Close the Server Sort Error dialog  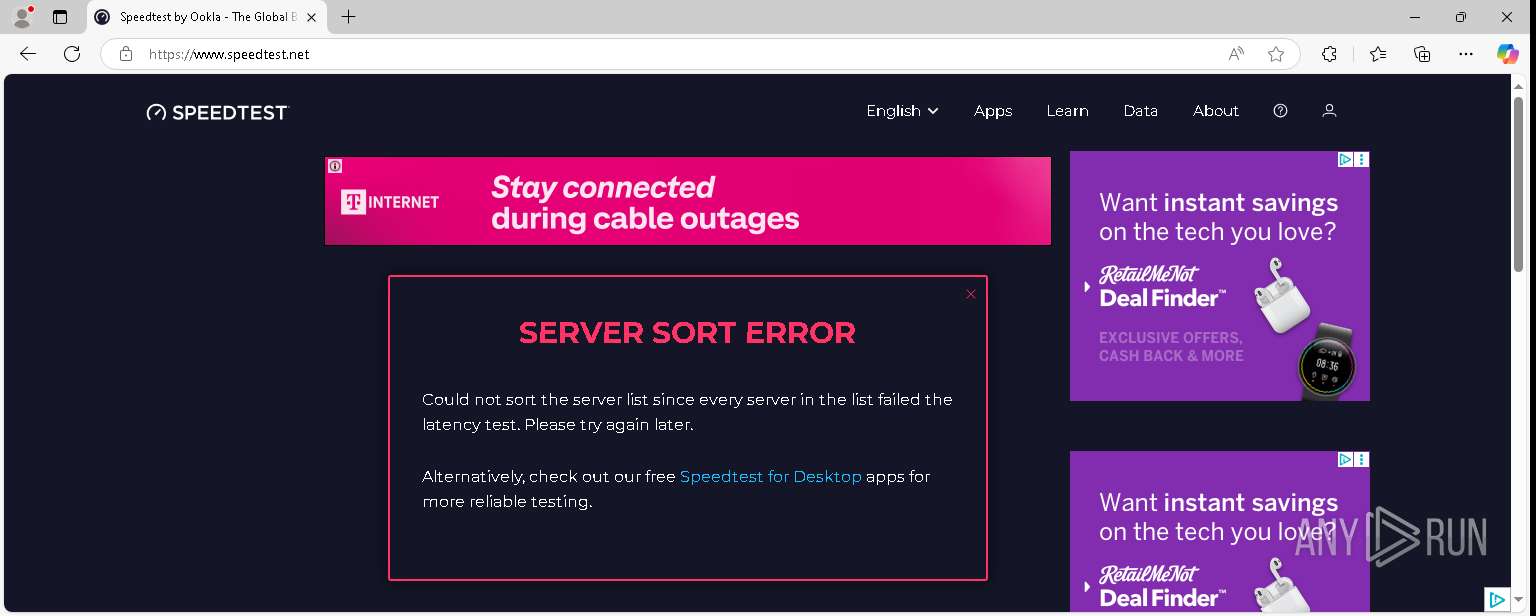[x=970, y=294]
